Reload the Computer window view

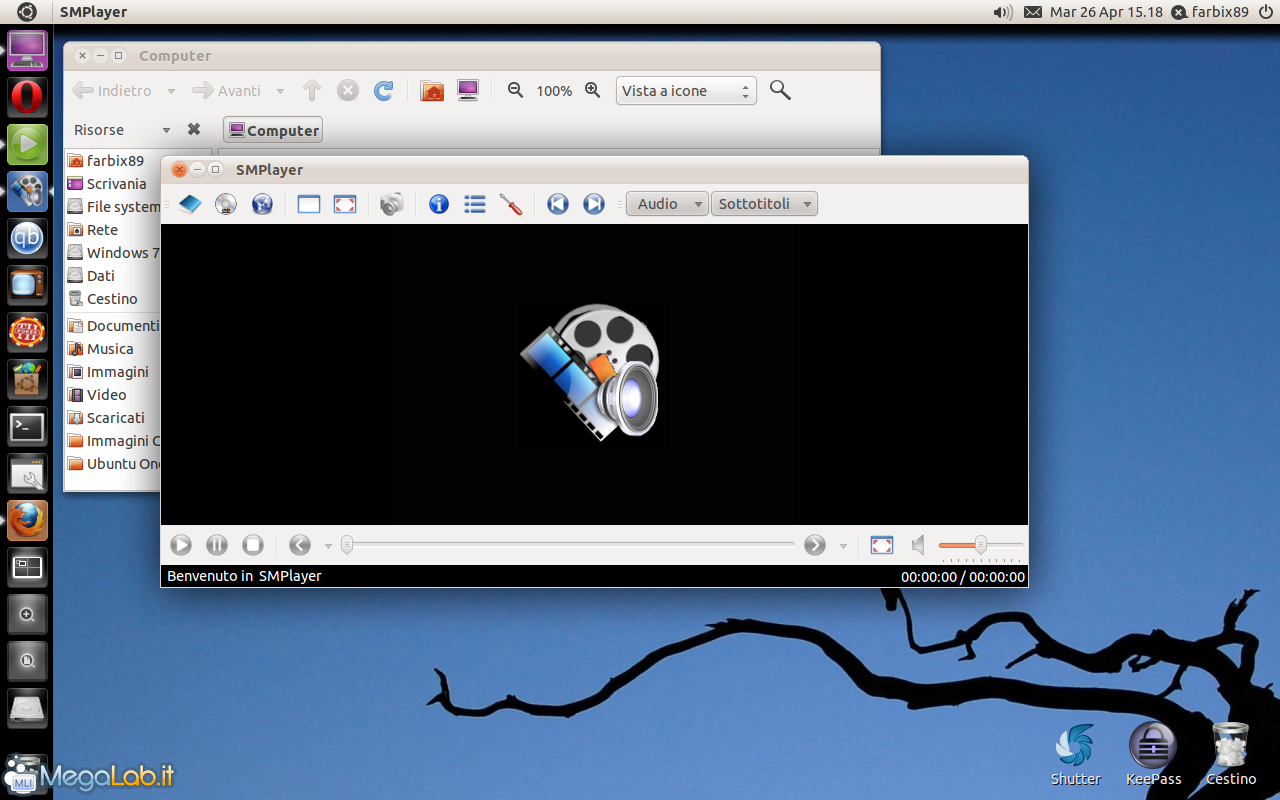pyautogui.click(x=383, y=91)
